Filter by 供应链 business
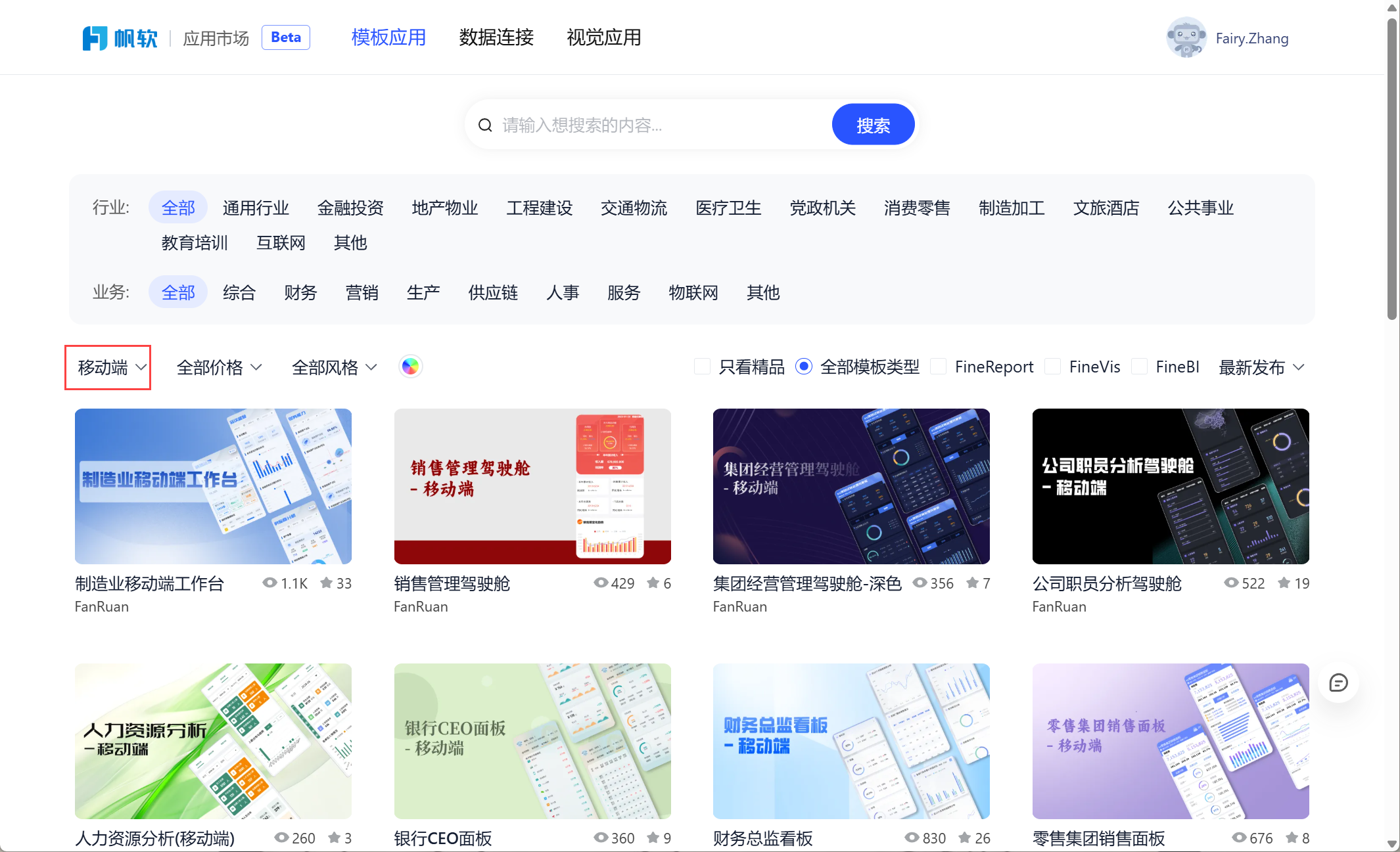This screenshot has width=1400, height=852. click(493, 292)
